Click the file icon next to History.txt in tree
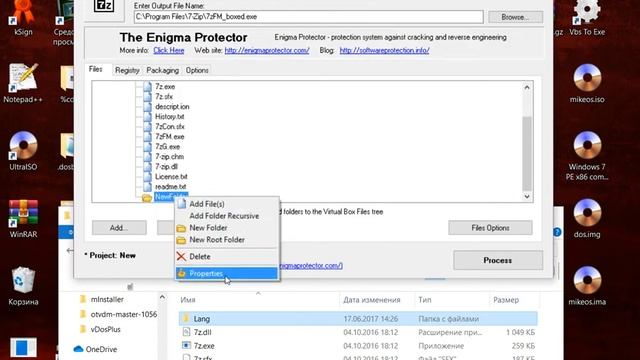 point(147,117)
